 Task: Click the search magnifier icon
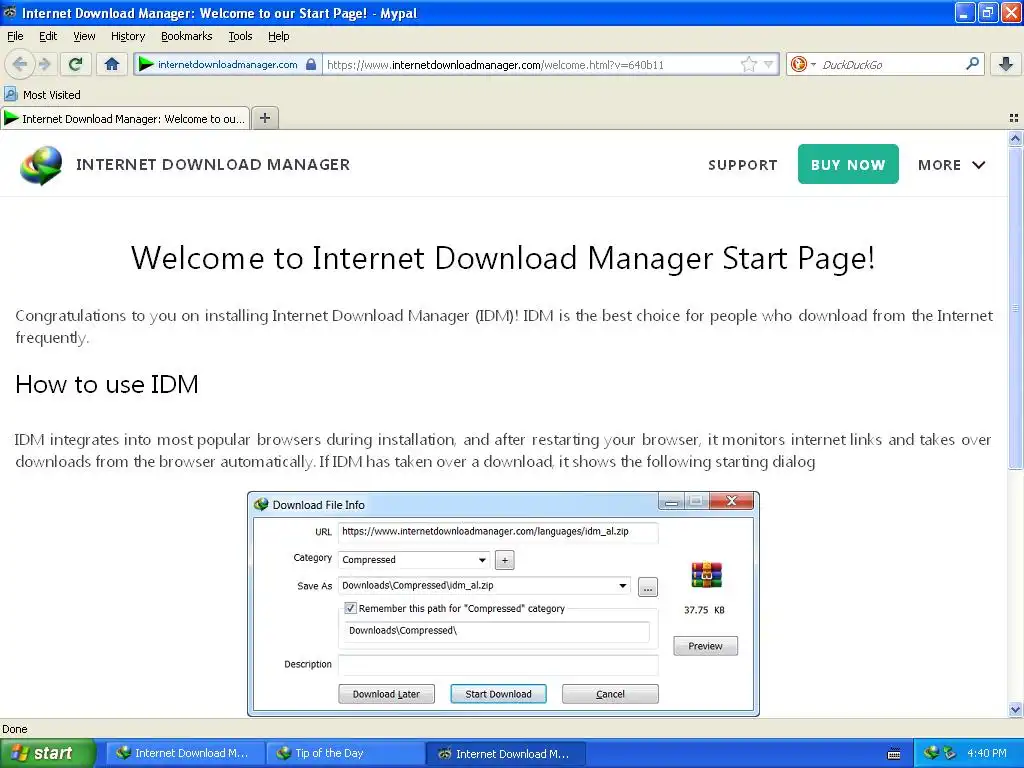[972, 64]
